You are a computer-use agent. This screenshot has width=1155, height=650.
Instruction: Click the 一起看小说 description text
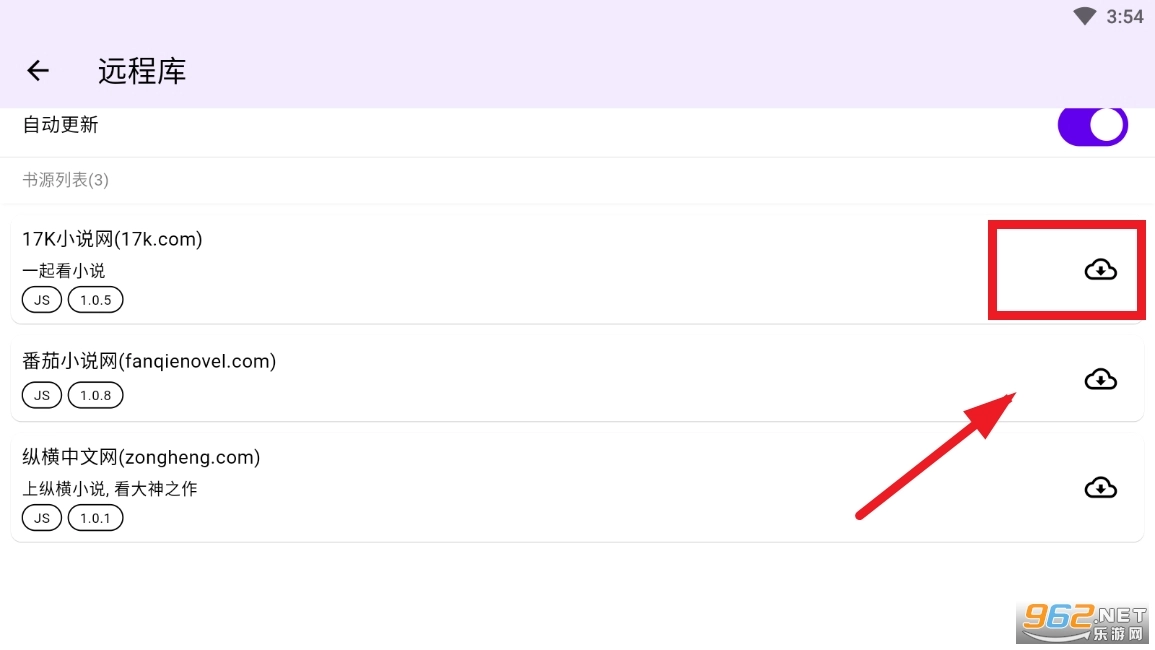pos(63,270)
